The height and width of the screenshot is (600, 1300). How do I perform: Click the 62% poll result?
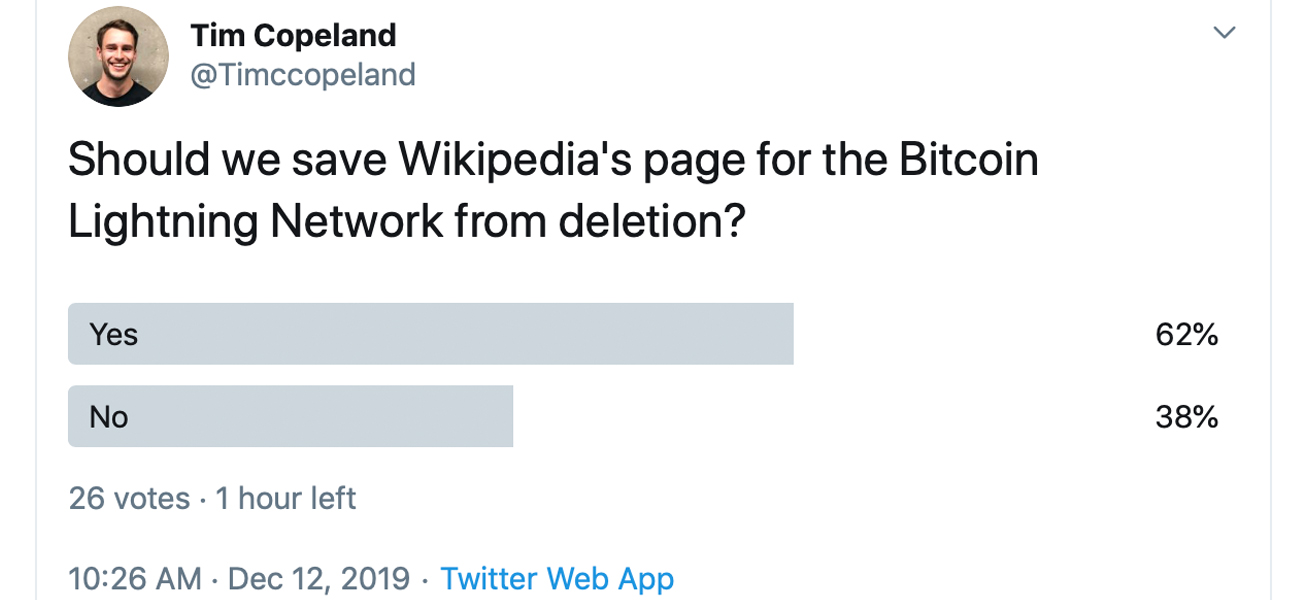click(x=1186, y=335)
